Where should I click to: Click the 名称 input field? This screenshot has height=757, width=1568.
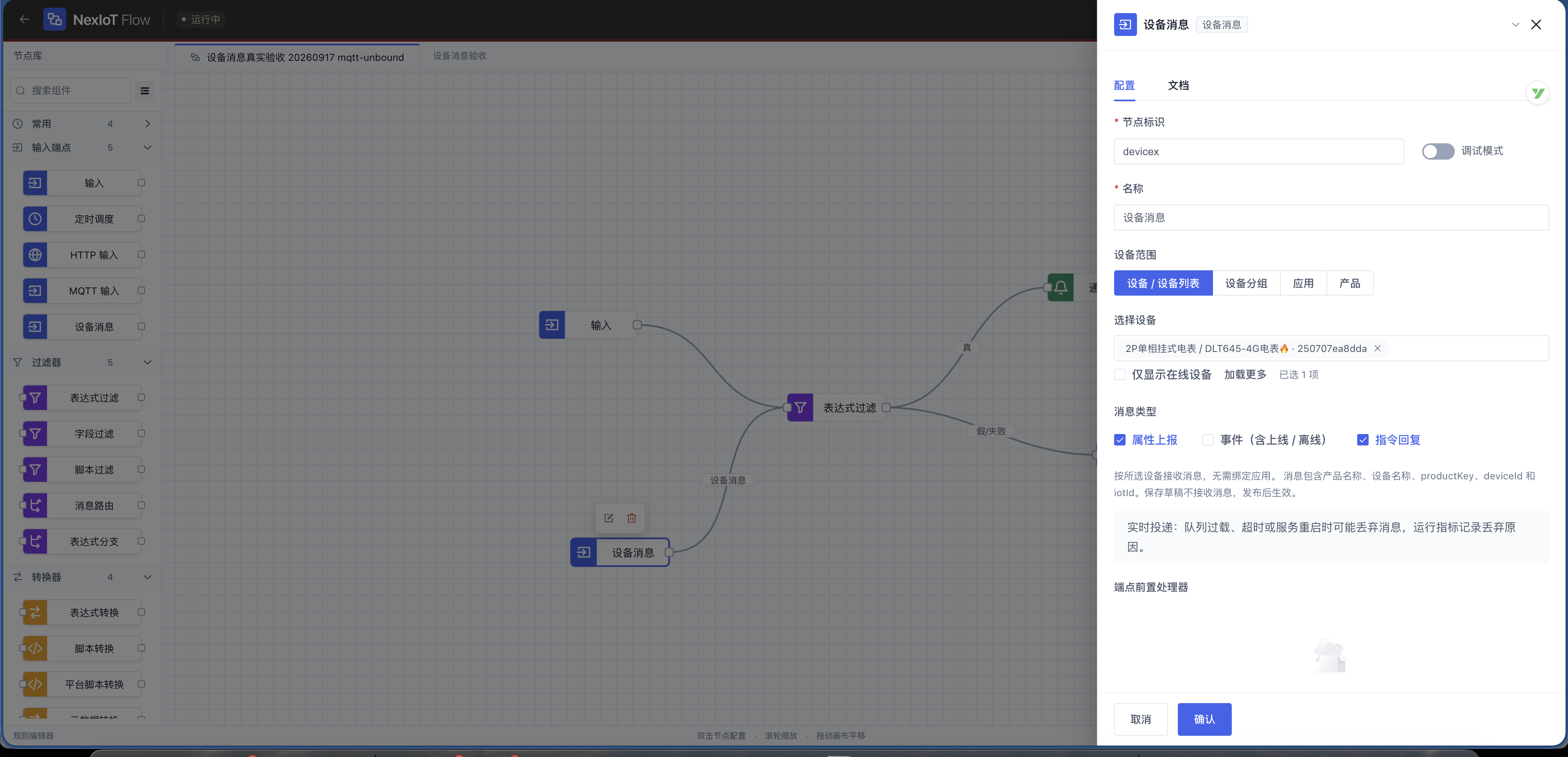coord(1331,217)
